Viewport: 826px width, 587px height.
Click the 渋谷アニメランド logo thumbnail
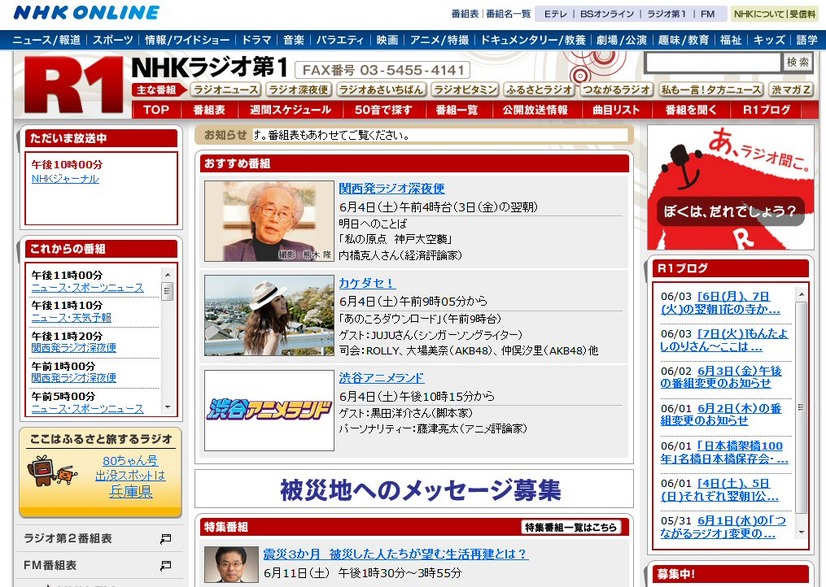(269, 410)
